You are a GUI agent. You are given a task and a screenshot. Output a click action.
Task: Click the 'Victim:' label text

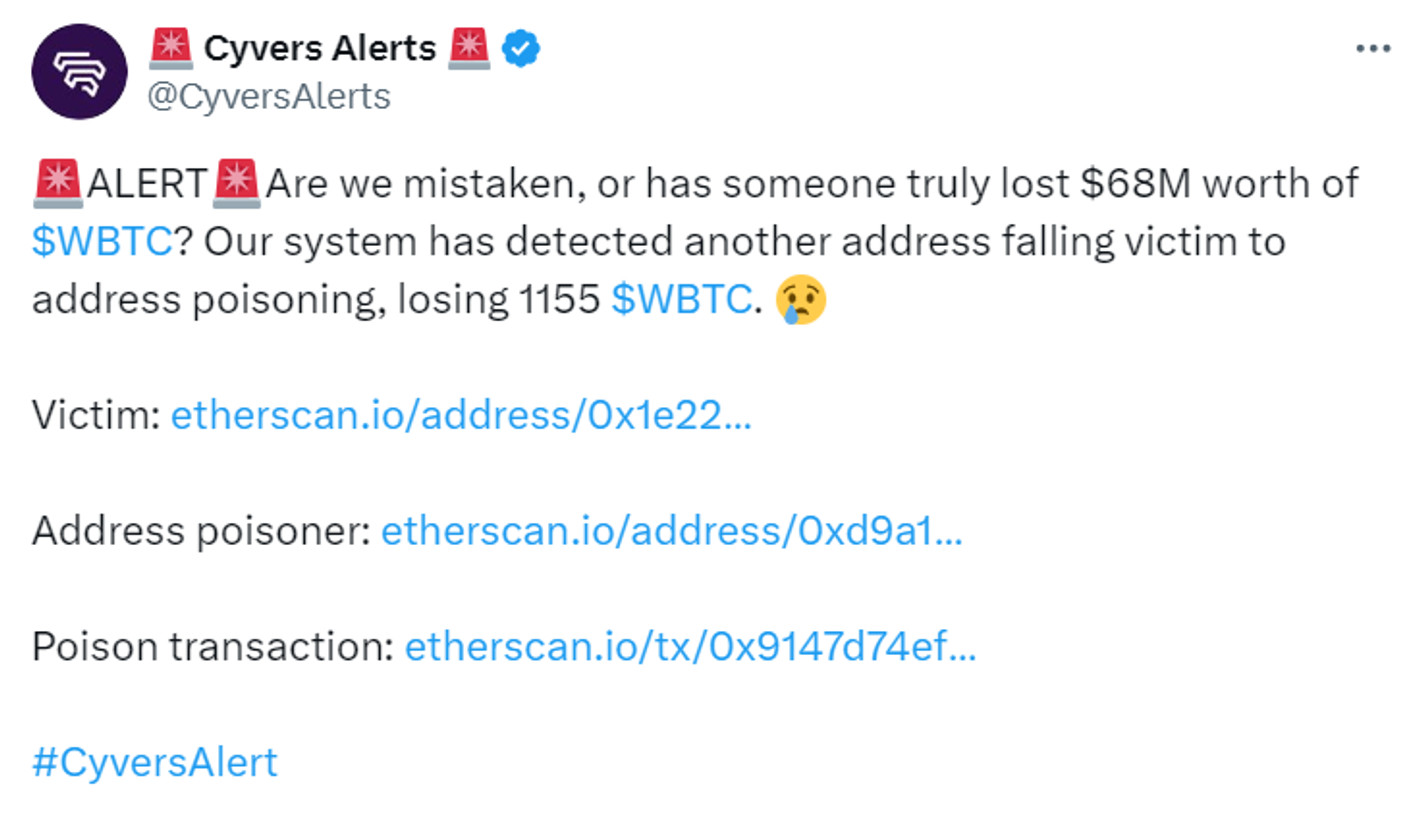coord(97,415)
